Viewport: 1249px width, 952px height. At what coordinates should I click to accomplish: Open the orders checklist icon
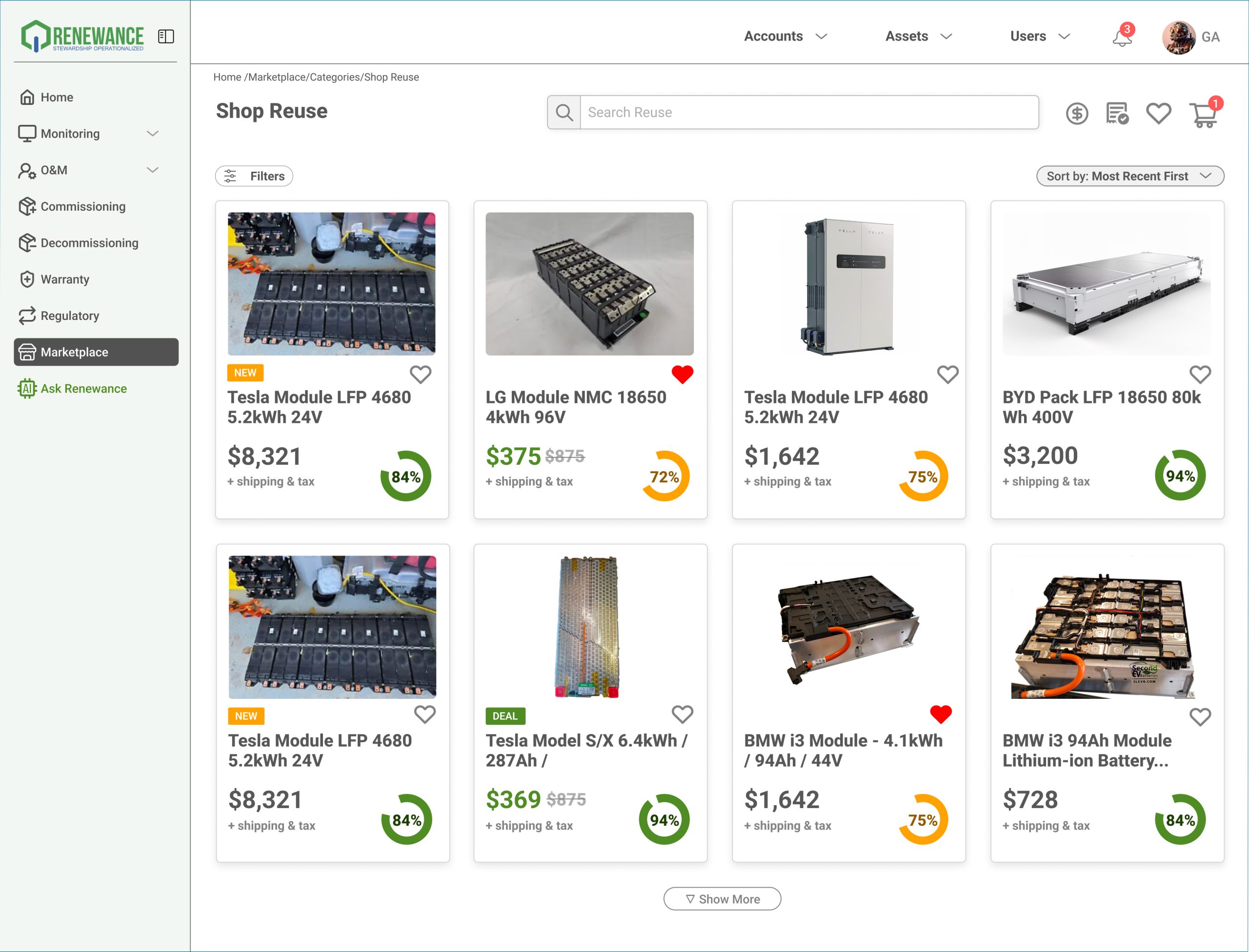click(1117, 113)
